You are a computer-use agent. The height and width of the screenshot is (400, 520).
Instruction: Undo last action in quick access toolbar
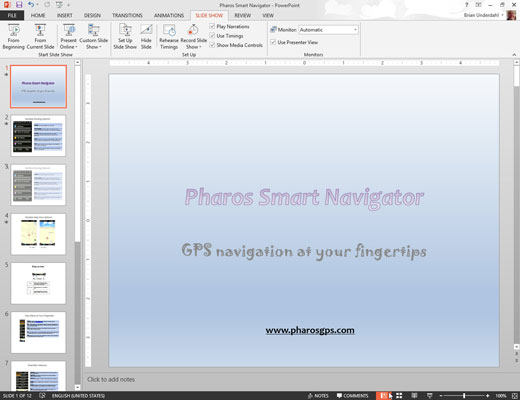(x=31, y=5)
